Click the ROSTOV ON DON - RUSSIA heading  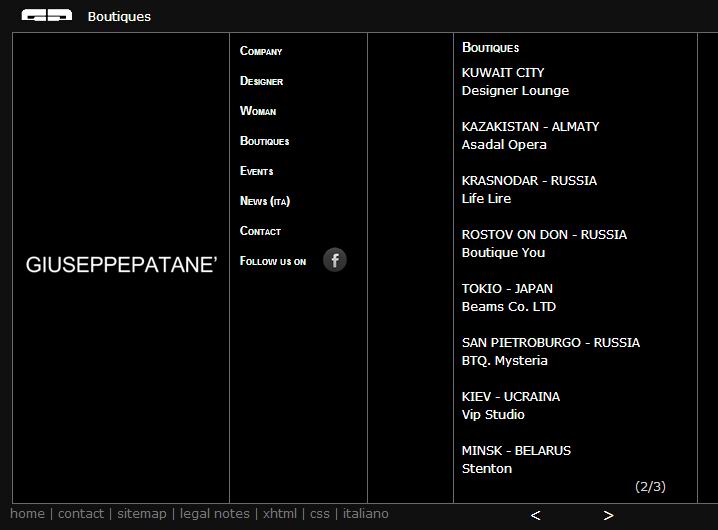[x=544, y=235]
